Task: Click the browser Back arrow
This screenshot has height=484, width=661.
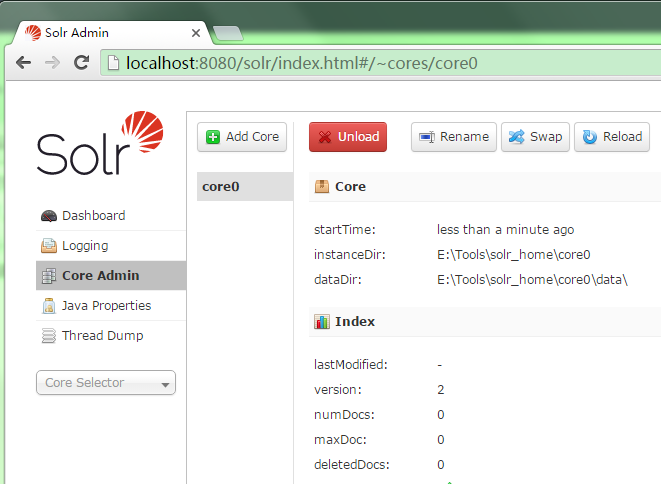Action: click(x=23, y=63)
